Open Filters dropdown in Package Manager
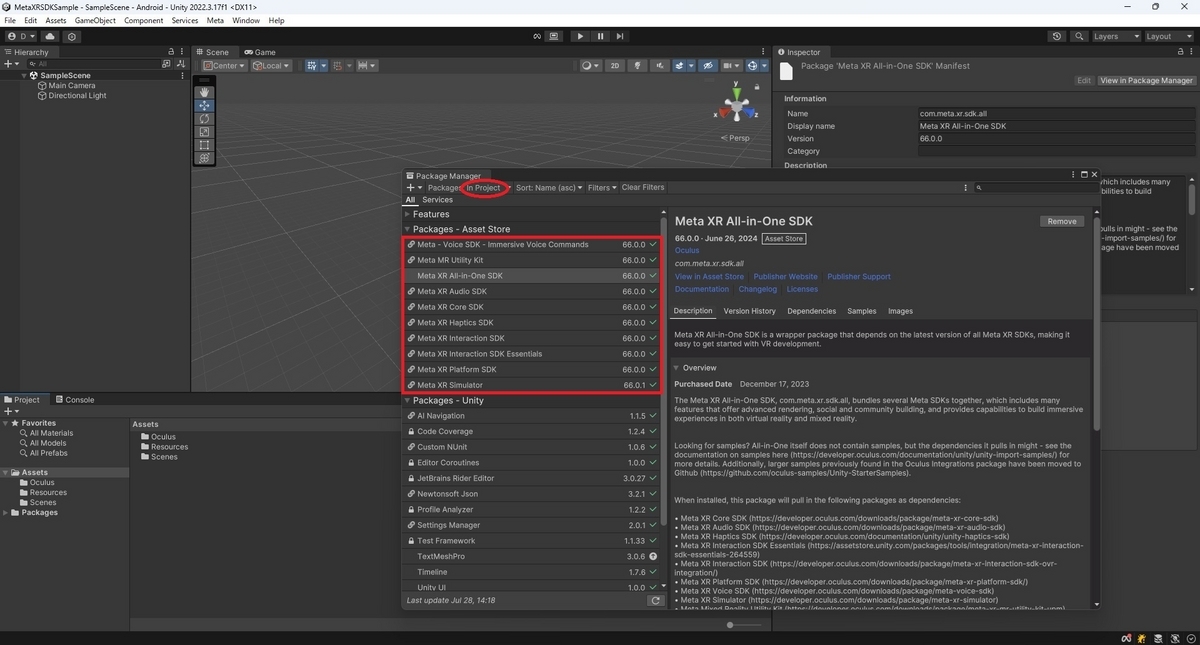The width and height of the screenshot is (1200, 645). 602,188
